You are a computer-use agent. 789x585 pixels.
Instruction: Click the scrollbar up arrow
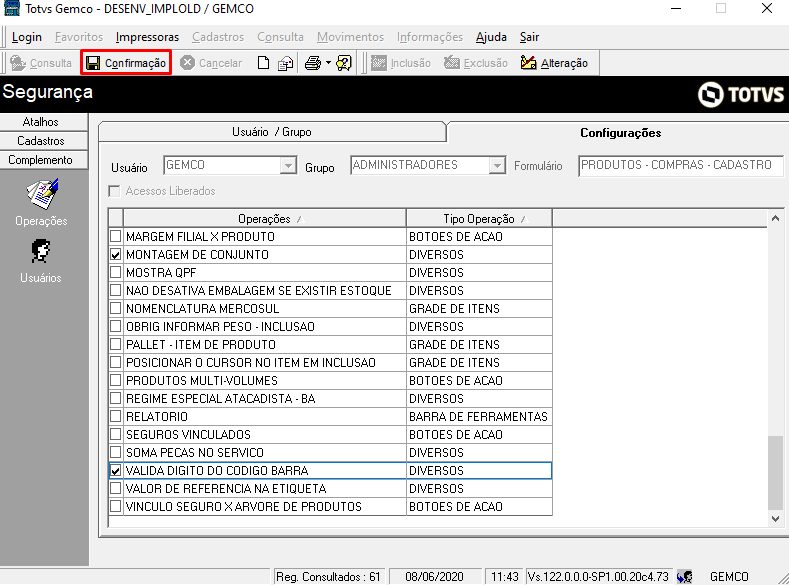point(775,218)
